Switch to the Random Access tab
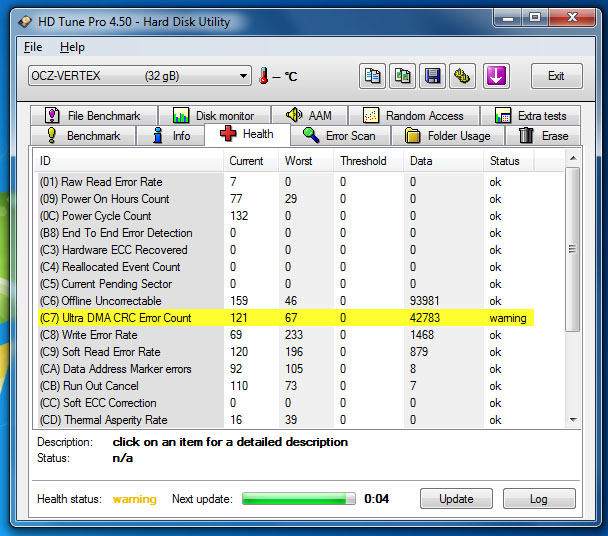The height and width of the screenshot is (536, 608). pos(414,116)
